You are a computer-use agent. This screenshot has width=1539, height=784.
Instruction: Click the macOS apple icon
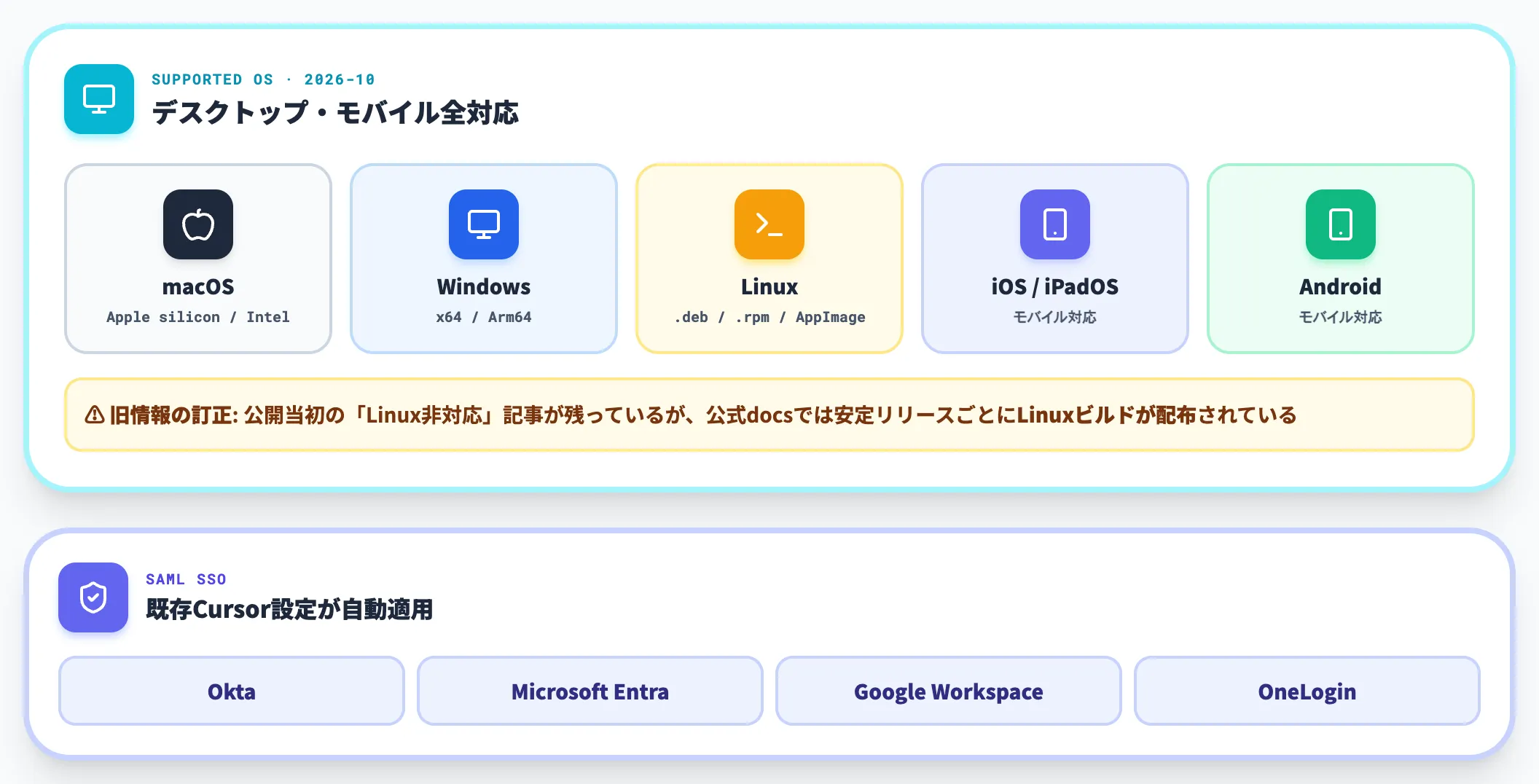click(x=198, y=224)
